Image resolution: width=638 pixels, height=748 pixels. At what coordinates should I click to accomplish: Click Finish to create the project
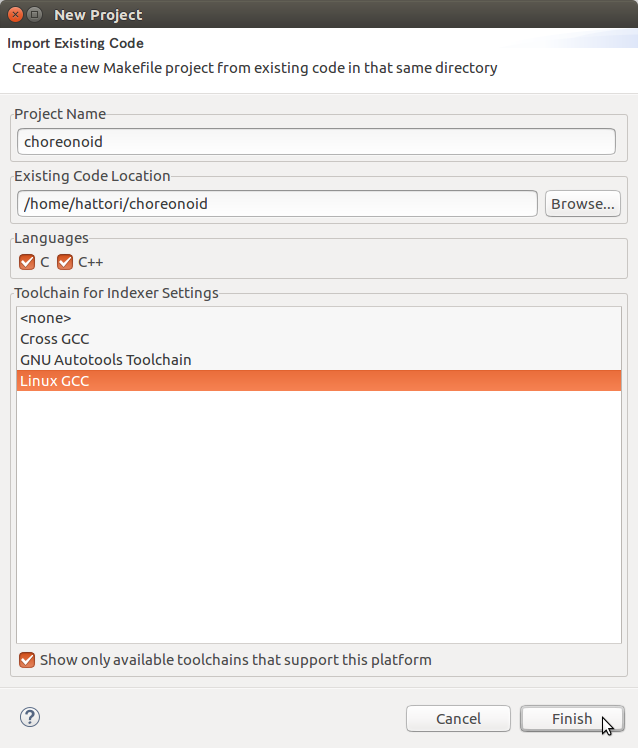(572, 719)
